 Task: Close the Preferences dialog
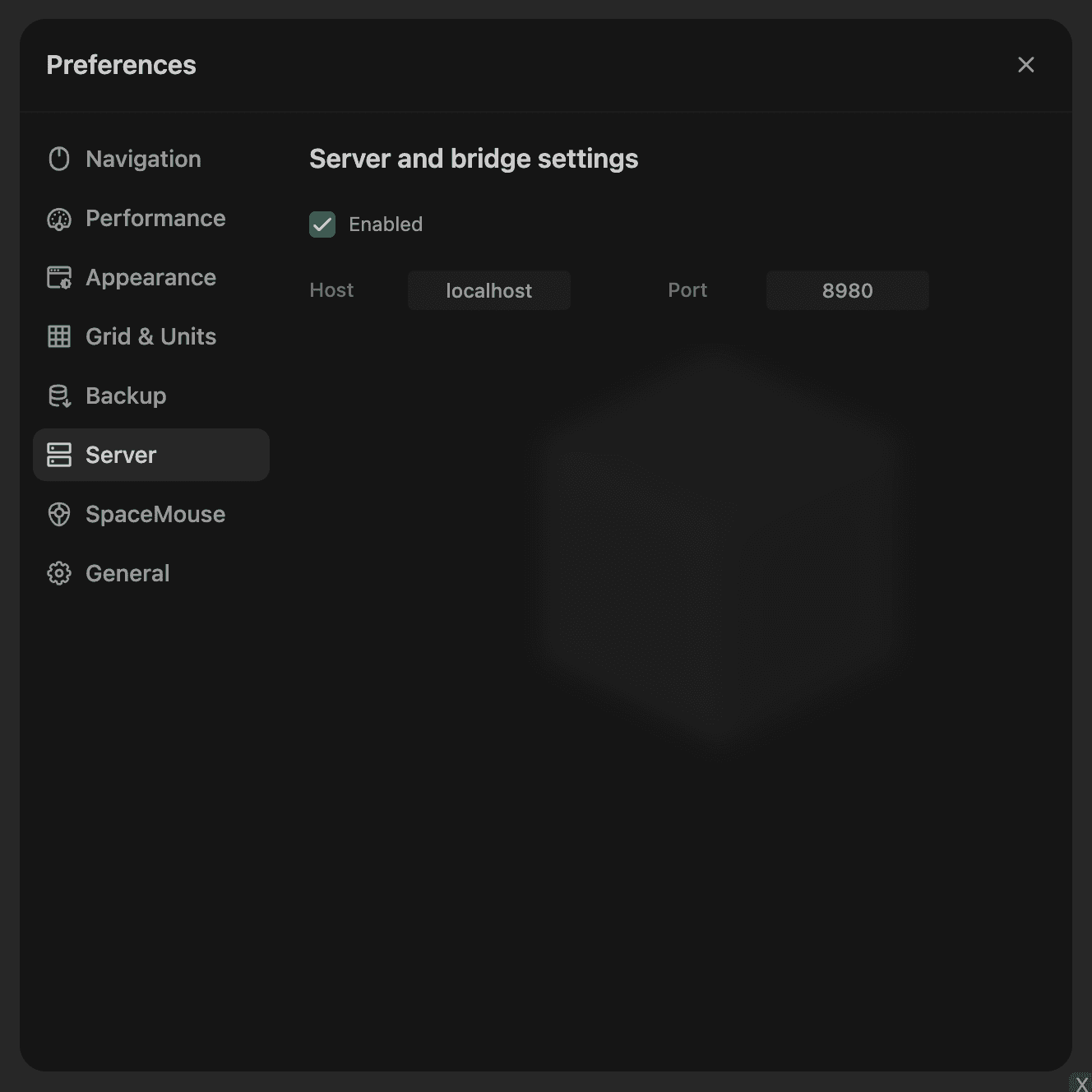(x=1025, y=65)
